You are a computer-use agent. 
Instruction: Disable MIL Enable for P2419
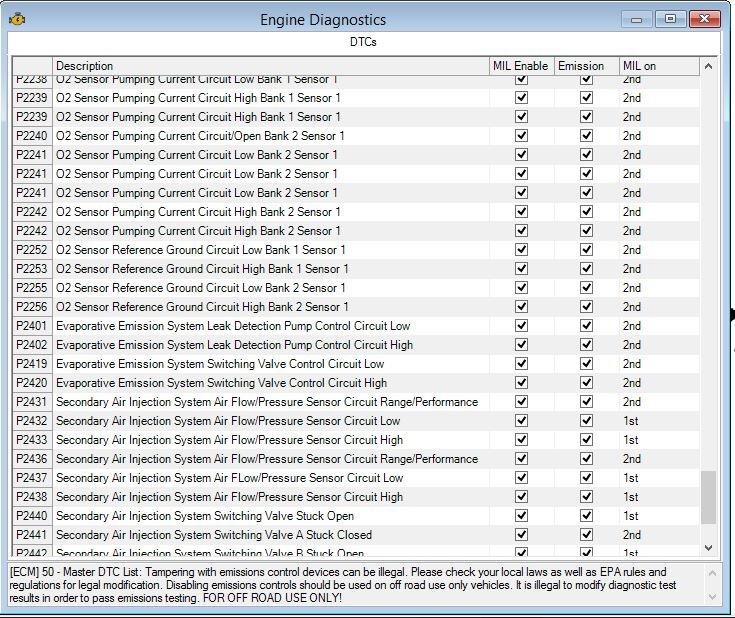point(521,364)
